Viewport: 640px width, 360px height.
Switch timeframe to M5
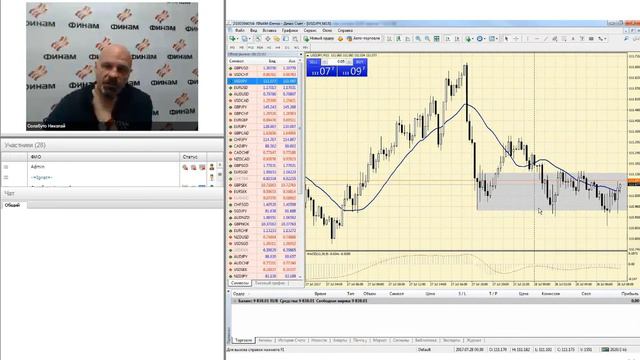click(x=241, y=47)
